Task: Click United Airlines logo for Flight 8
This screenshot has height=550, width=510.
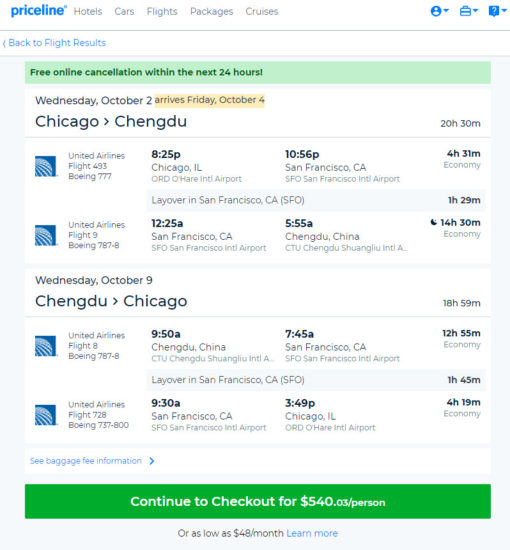Action: (46, 346)
